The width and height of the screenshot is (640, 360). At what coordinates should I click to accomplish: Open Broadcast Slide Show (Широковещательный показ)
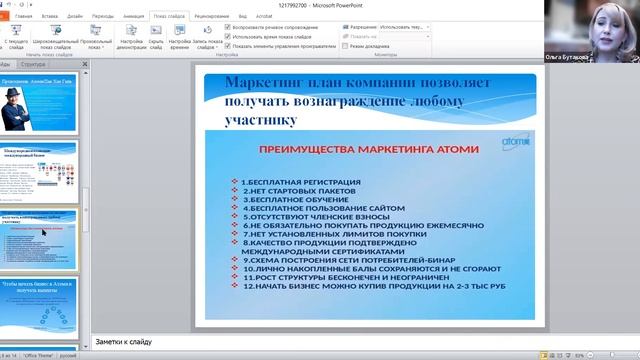(x=56, y=37)
